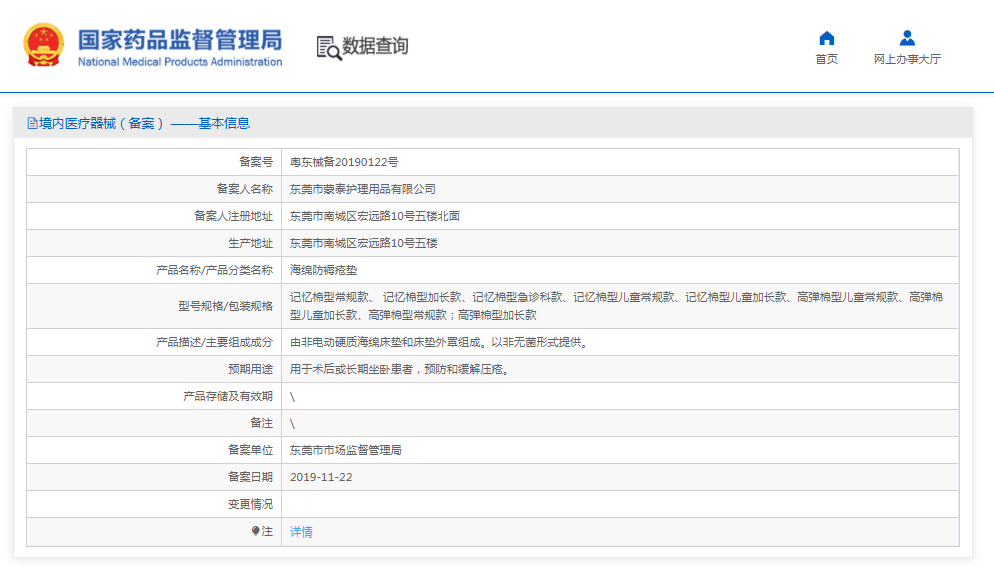Click the 数据查询 magnifier document icon
This screenshot has height=567, width=994.
click(x=328, y=47)
